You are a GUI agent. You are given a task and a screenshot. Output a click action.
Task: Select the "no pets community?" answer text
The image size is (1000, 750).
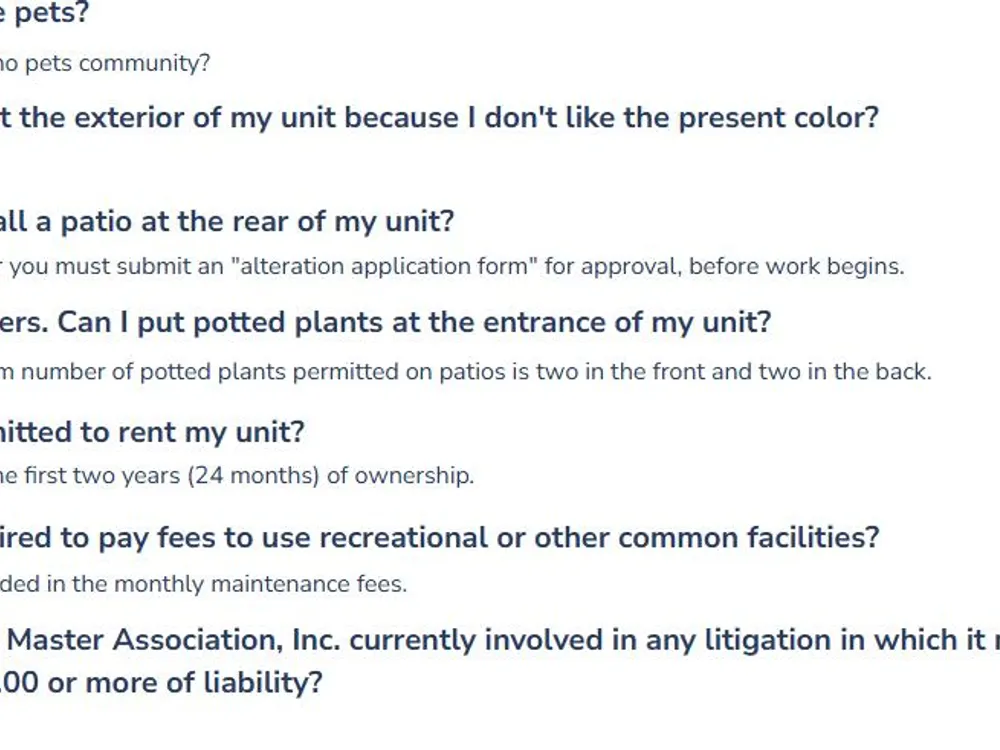pos(105,63)
